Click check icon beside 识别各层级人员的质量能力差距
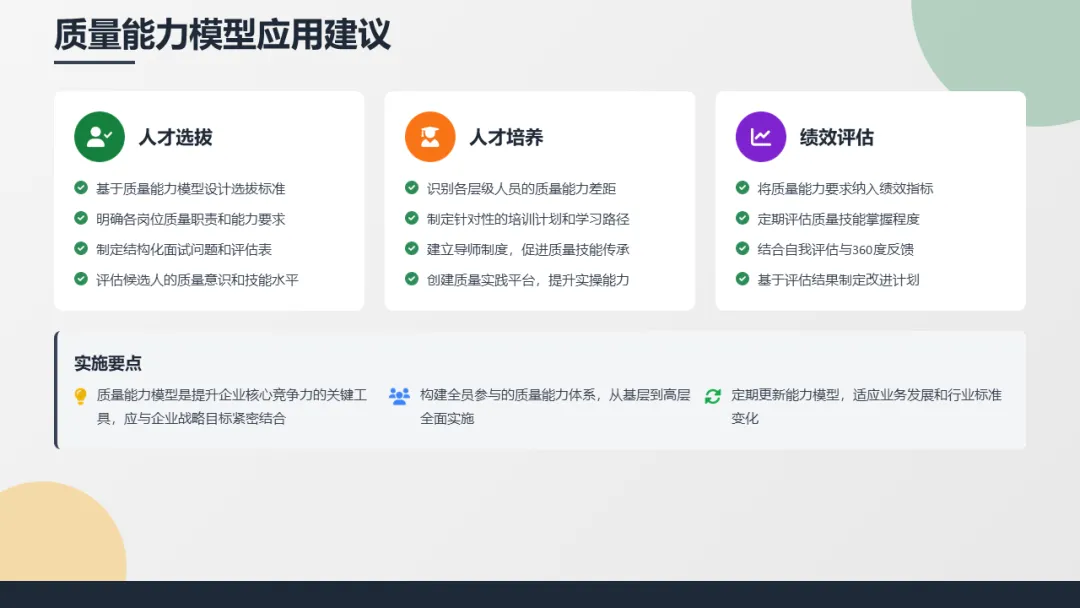 point(411,188)
